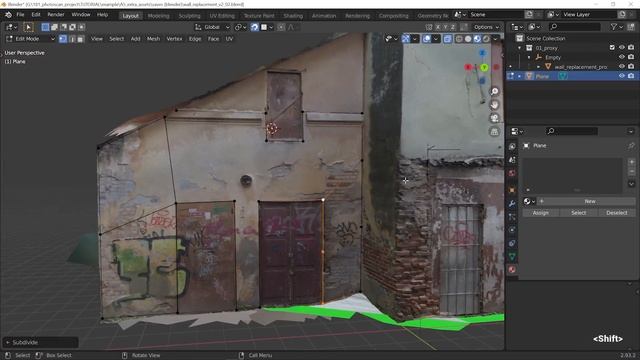Open the Modifier properties wrench tab

(x=512, y=203)
